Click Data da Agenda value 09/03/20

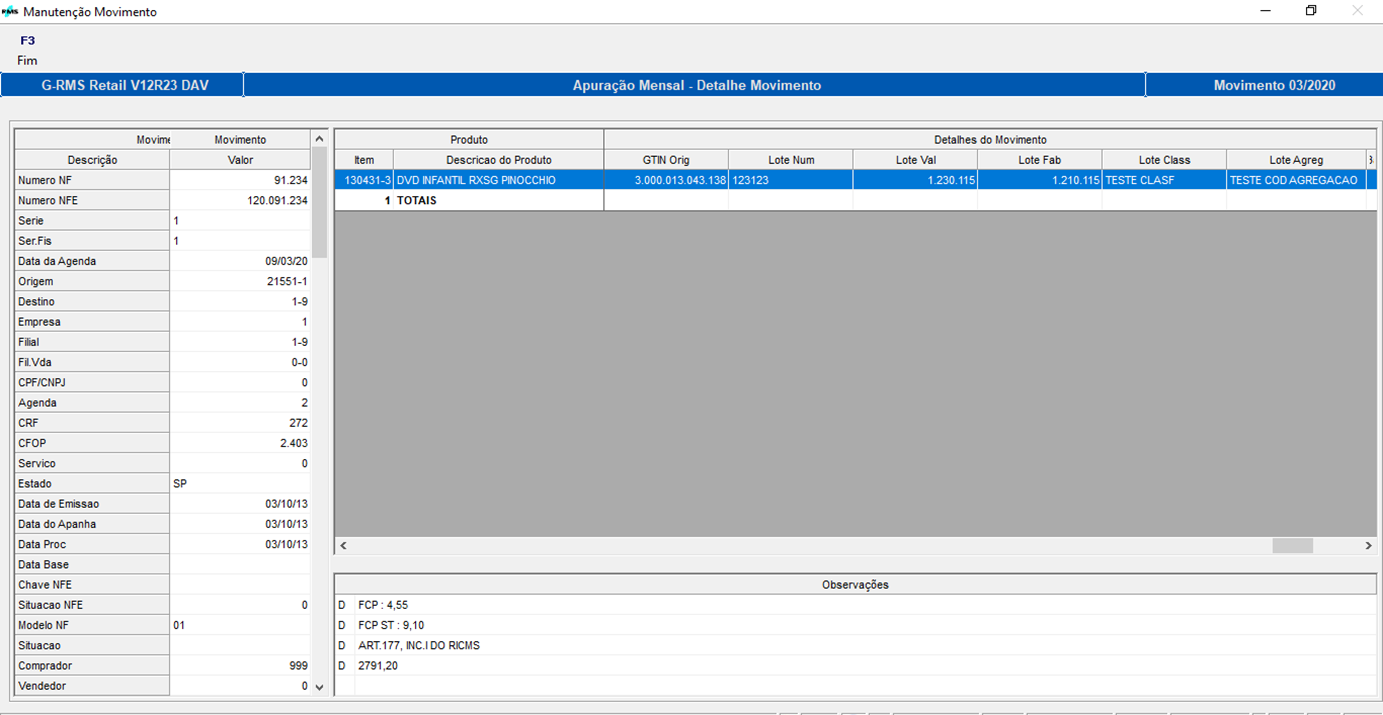[240, 261]
